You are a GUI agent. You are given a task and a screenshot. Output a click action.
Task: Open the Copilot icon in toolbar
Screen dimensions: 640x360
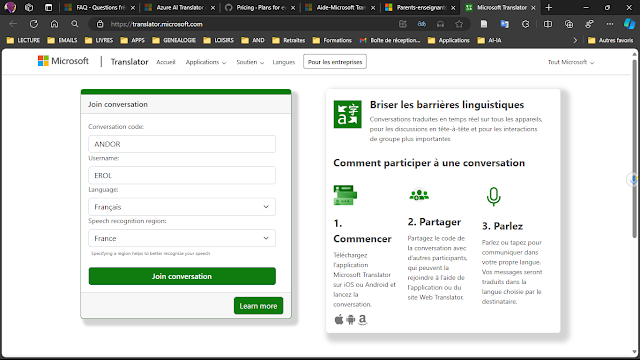click(x=629, y=24)
